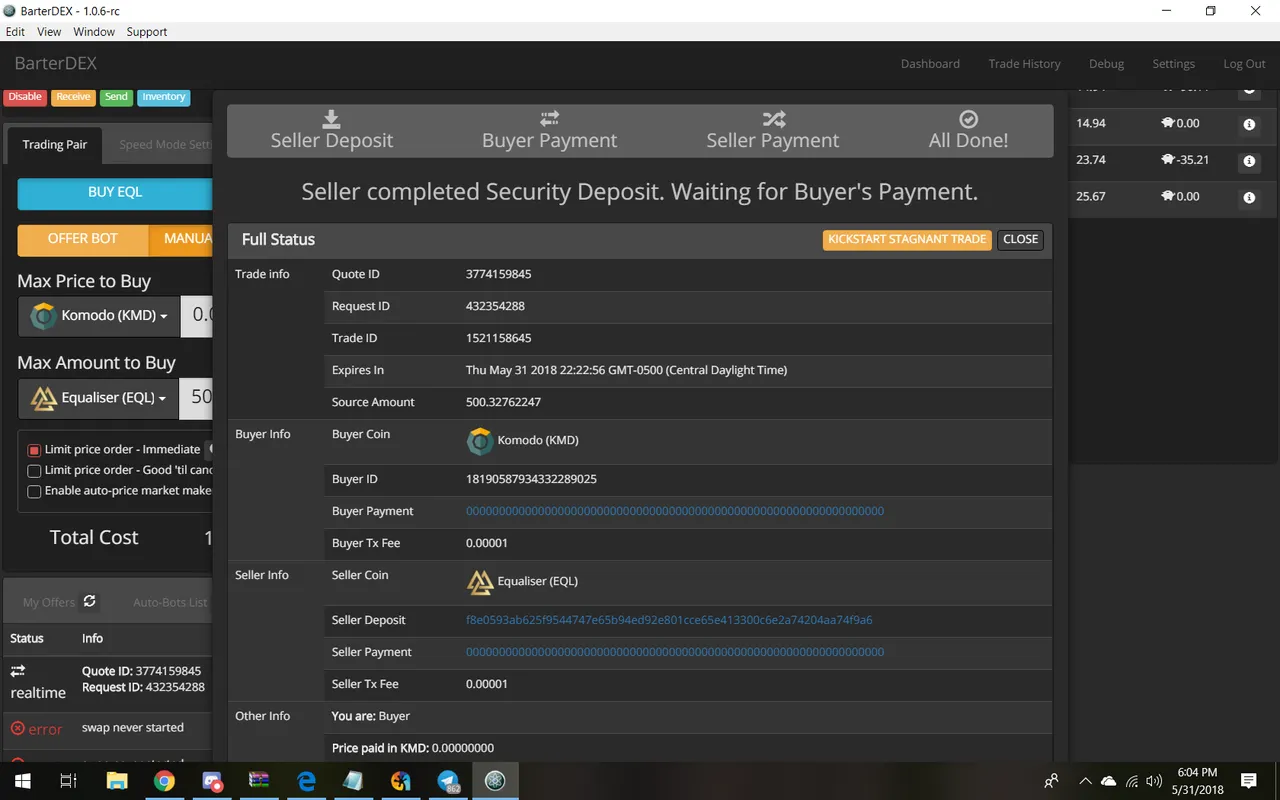The width and height of the screenshot is (1280, 800).
Task: Open File Explorer from the taskbar
Action: (117, 781)
